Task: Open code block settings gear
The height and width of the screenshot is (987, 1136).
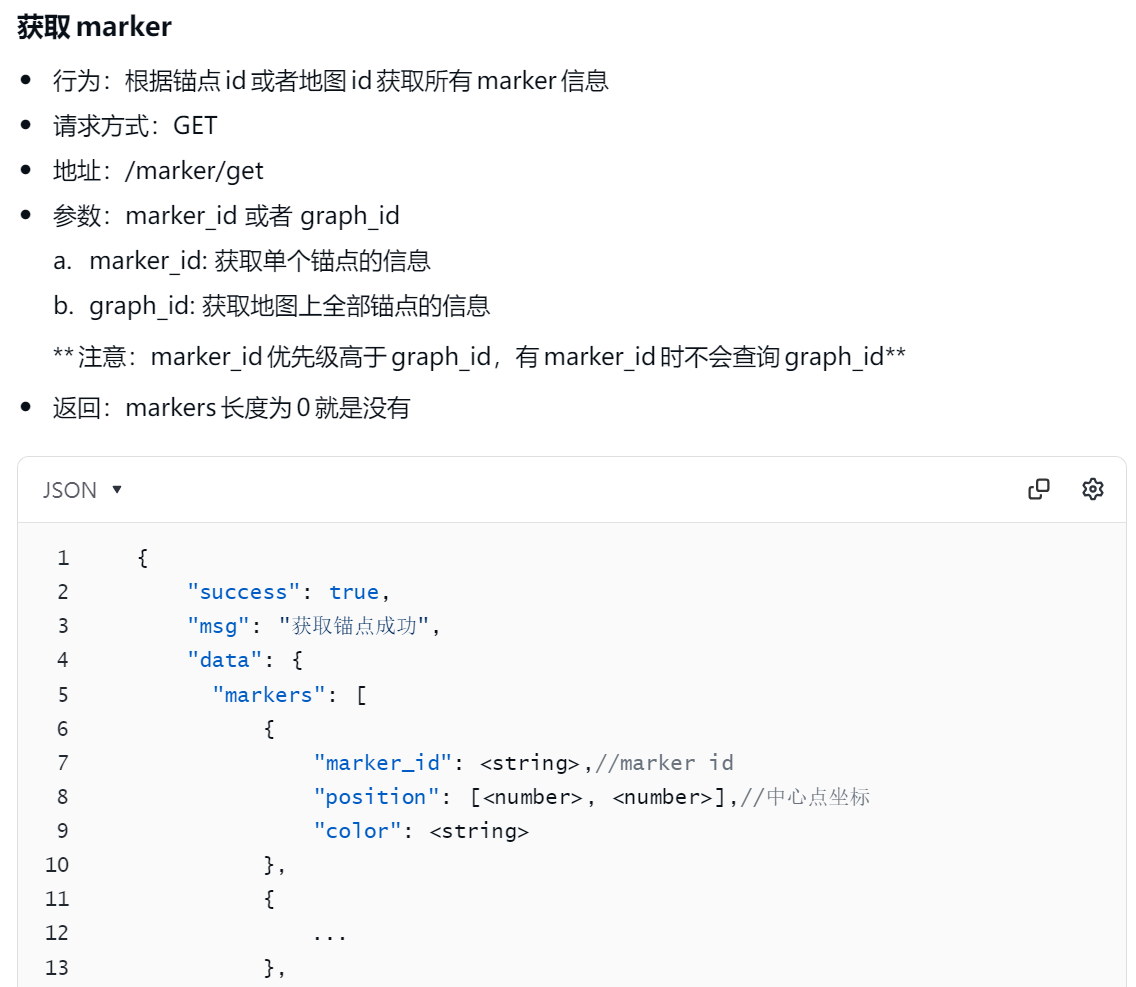Action: pos(1093,489)
